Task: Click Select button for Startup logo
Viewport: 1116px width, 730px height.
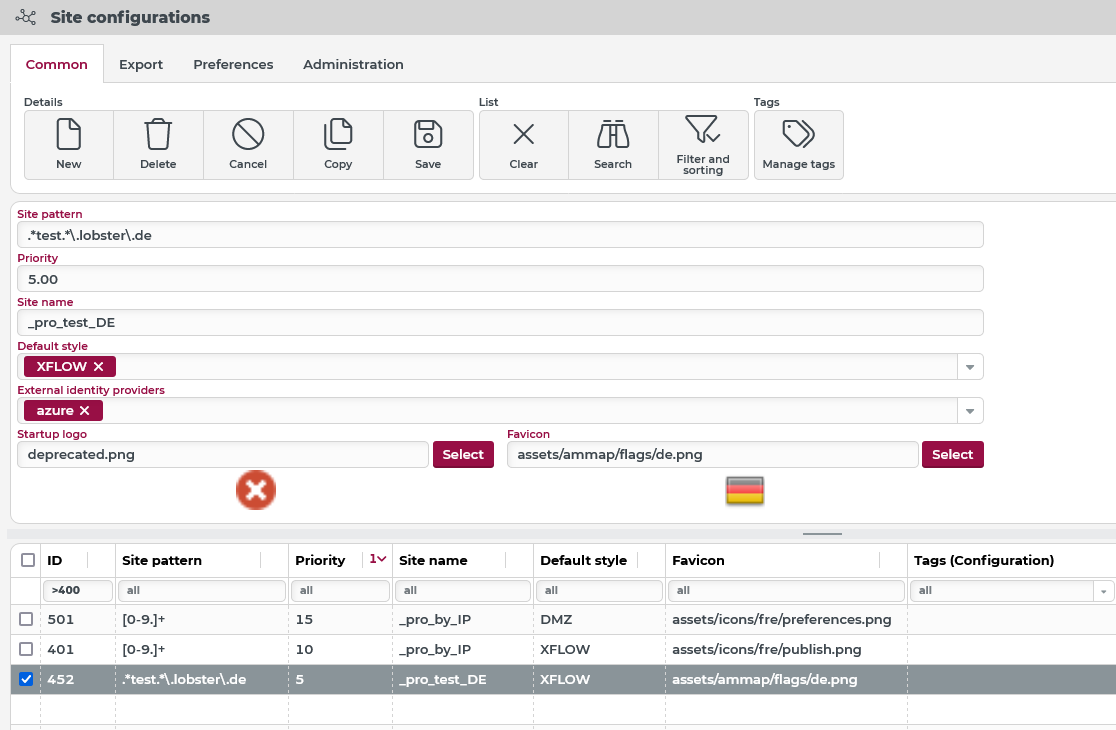Action: click(463, 455)
